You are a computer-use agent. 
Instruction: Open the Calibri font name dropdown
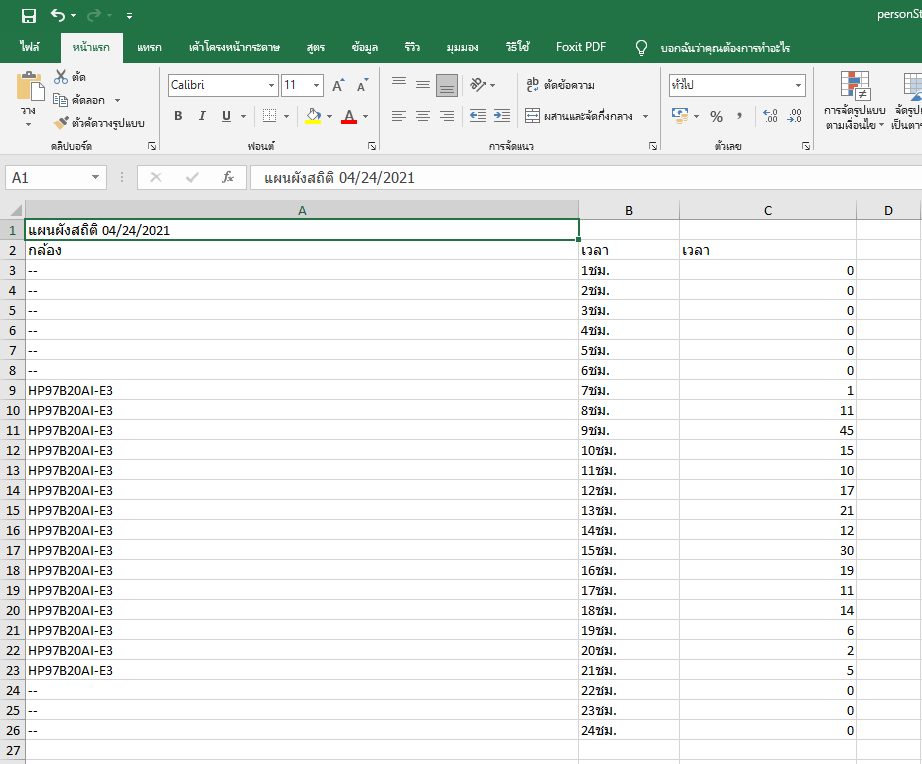tap(271, 86)
